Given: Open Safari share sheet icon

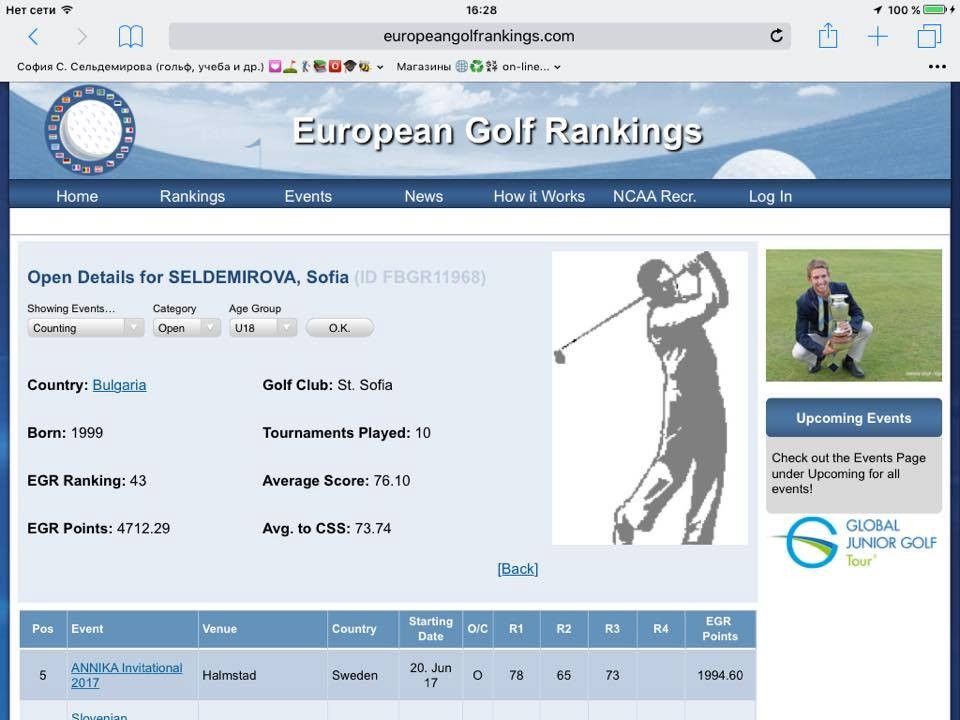Looking at the screenshot, I should [828, 36].
